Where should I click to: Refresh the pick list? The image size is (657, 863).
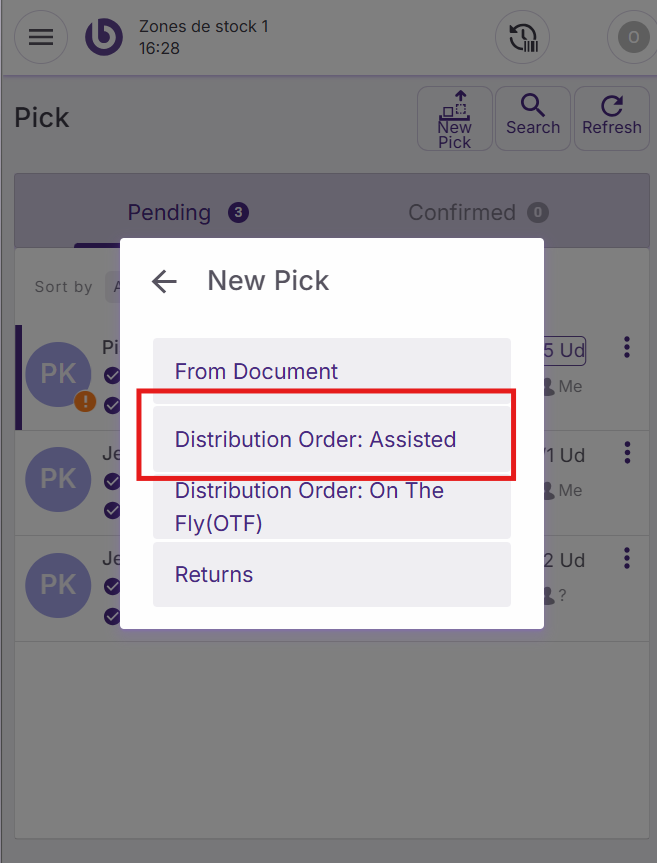click(x=611, y=119)
